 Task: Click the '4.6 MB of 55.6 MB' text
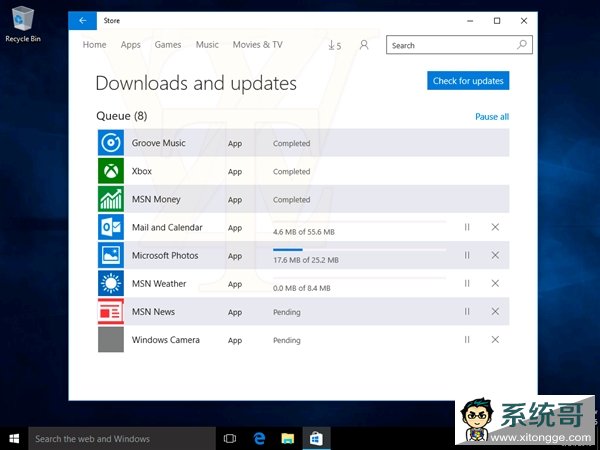[x=304, y=232]
